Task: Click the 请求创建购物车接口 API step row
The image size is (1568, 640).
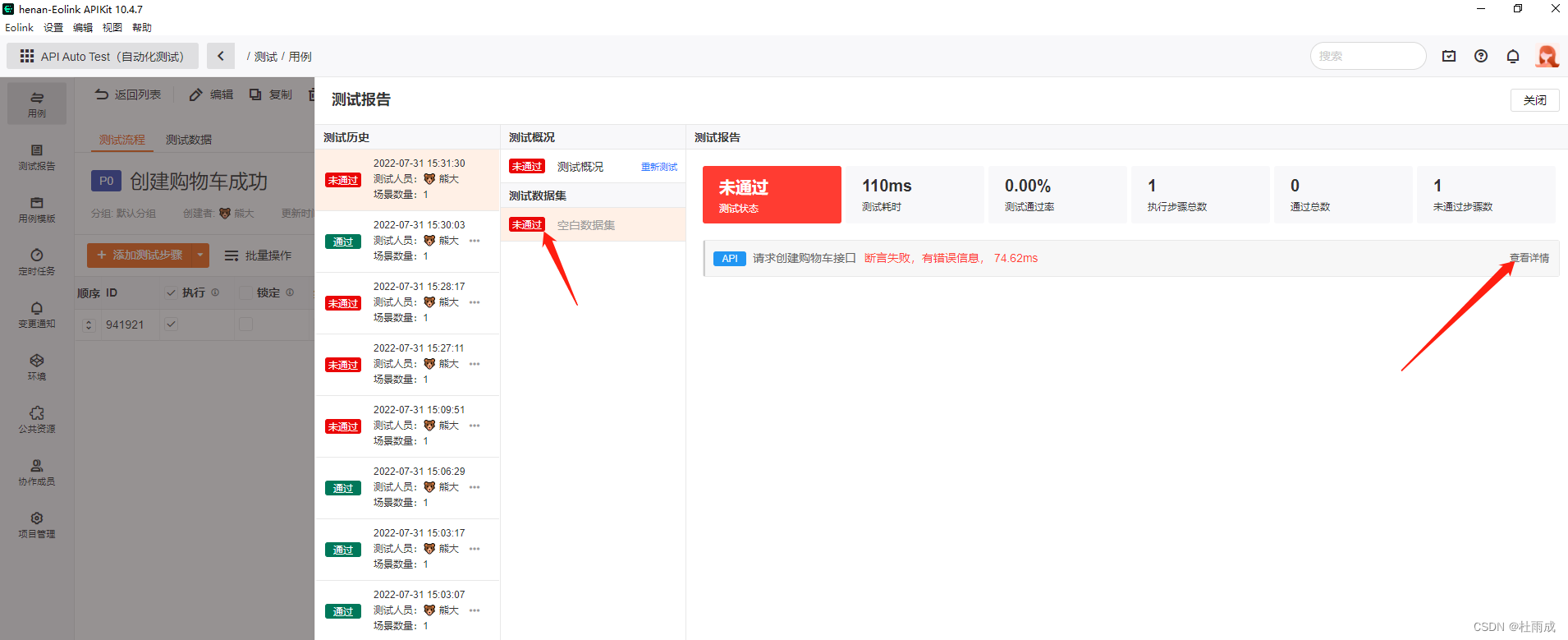Action: (1131, 258)
